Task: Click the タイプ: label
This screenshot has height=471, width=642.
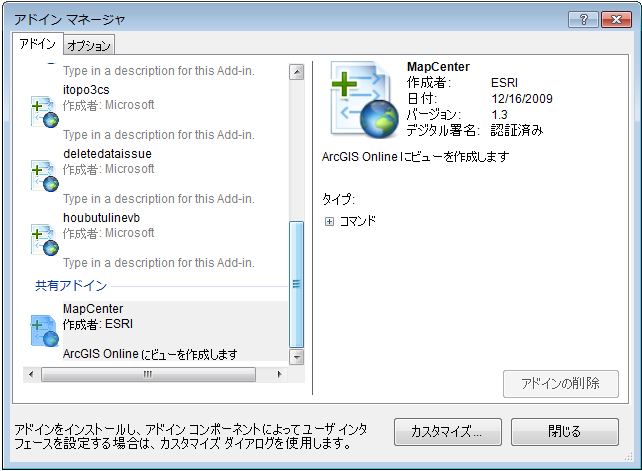Action: pyautogui.click(x=338, y=199)
